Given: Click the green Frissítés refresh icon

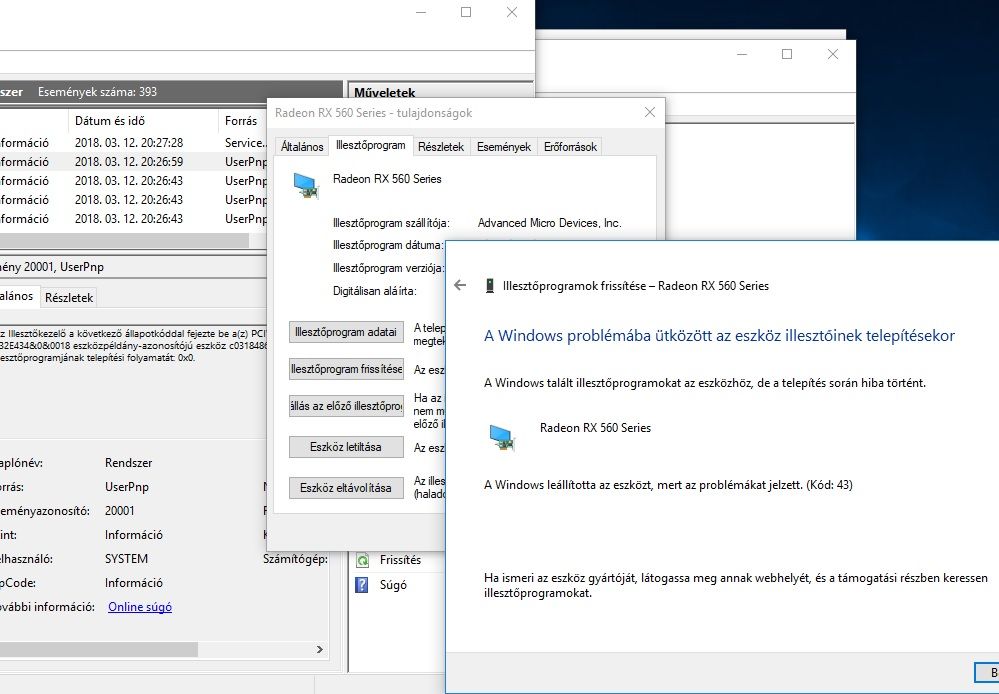Looking at the screenshot, I should click(x=363, y=560).
